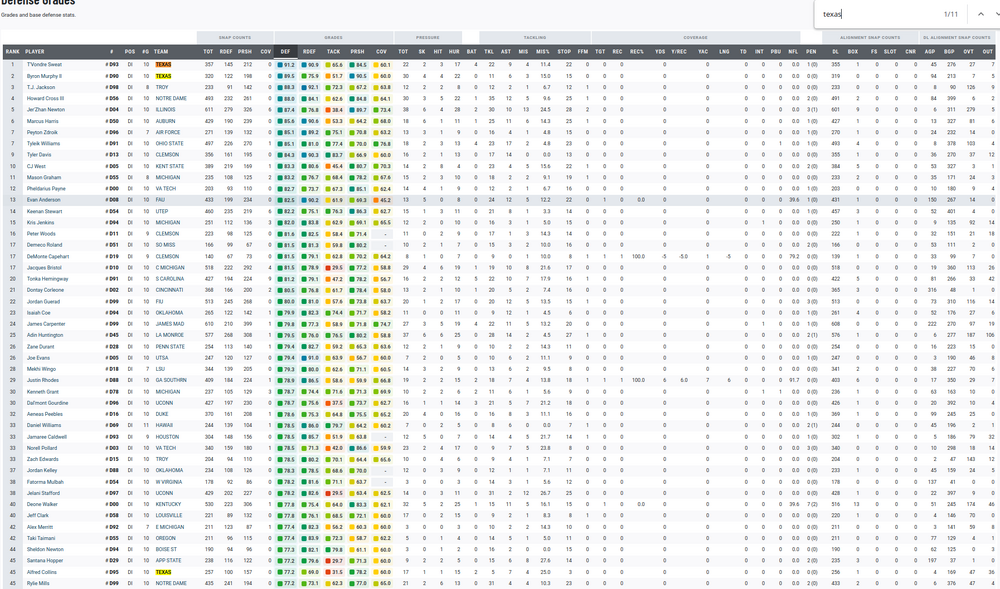Open Mason Graham player profile

pyautogui.click(x=42, y=177)
